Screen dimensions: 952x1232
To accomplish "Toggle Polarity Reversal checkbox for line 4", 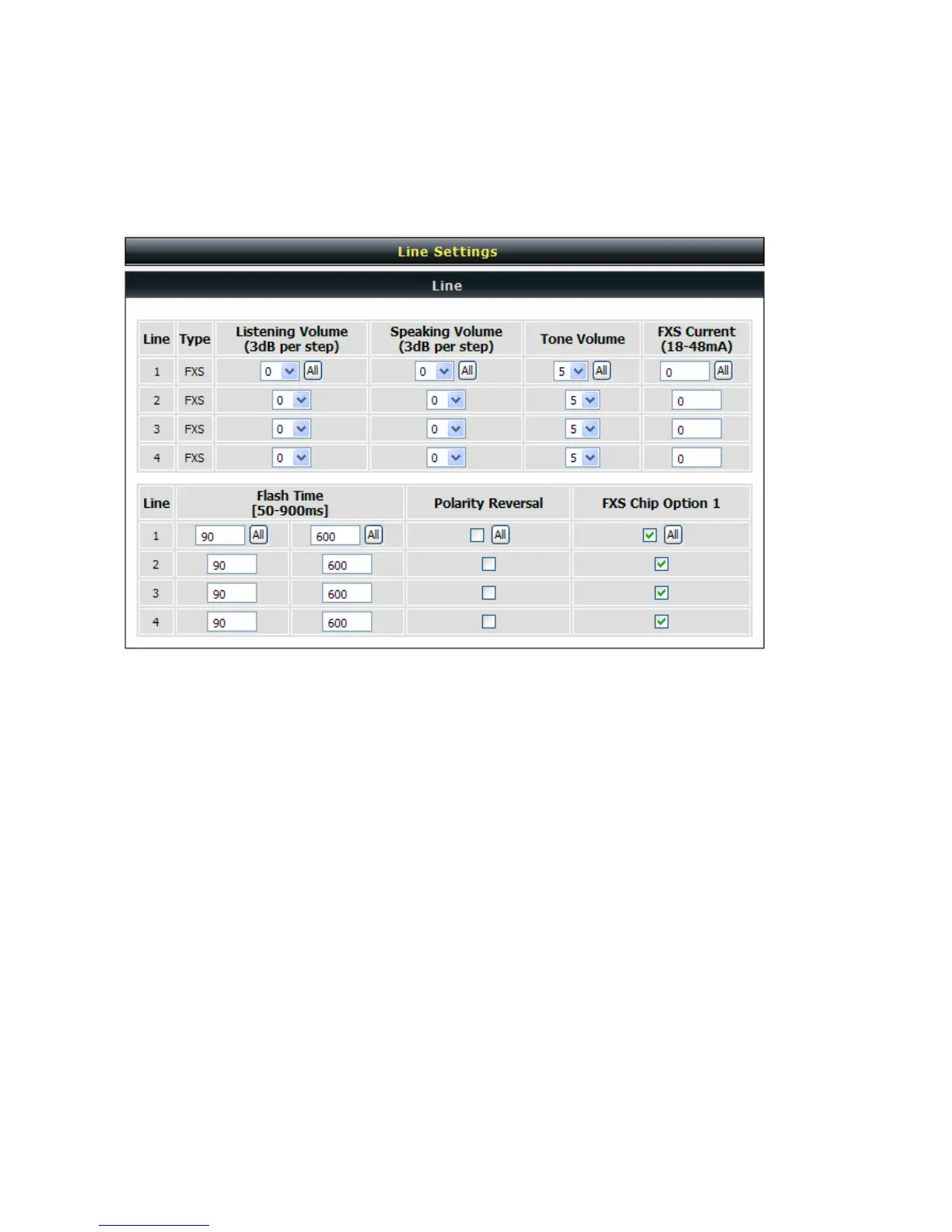I will [488, 621].
